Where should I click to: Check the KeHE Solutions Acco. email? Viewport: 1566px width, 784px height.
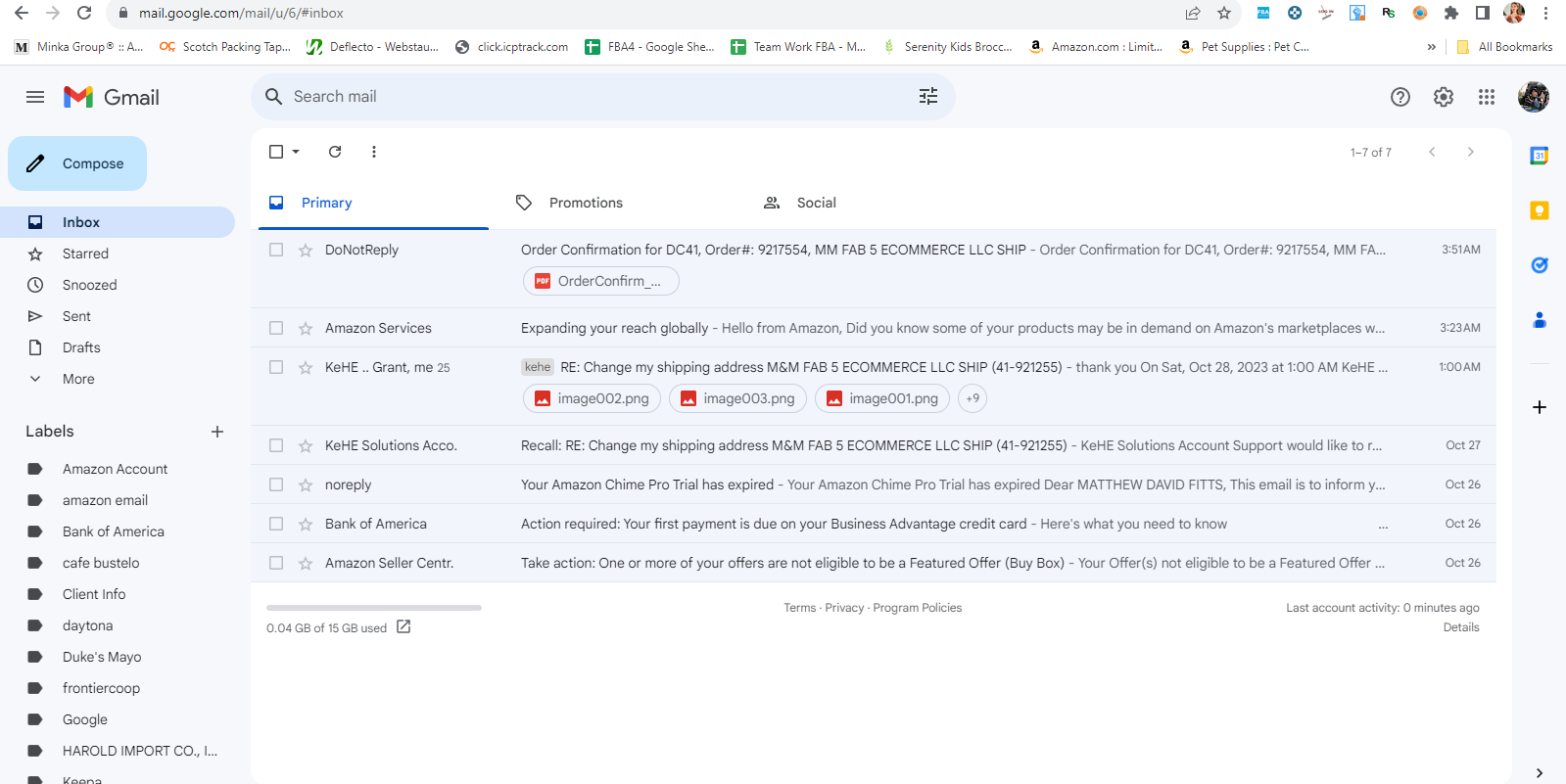pos(276,445)
